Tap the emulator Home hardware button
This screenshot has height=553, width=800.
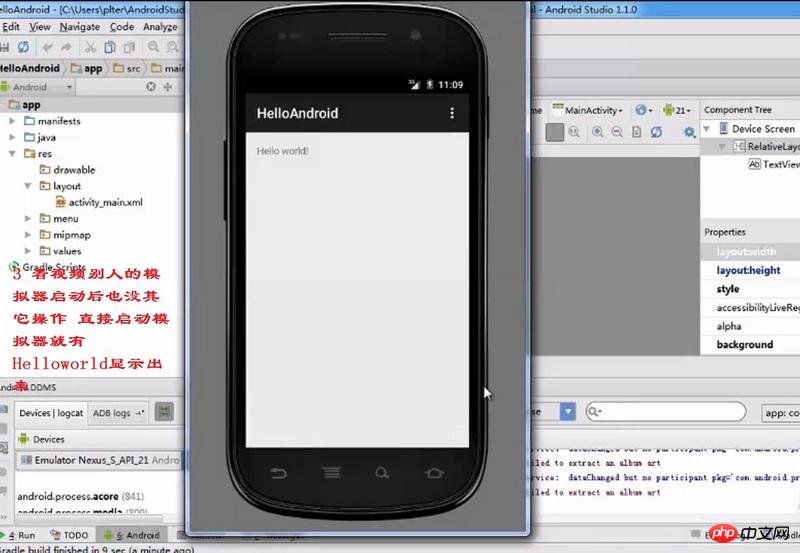(x=434, y=473)
